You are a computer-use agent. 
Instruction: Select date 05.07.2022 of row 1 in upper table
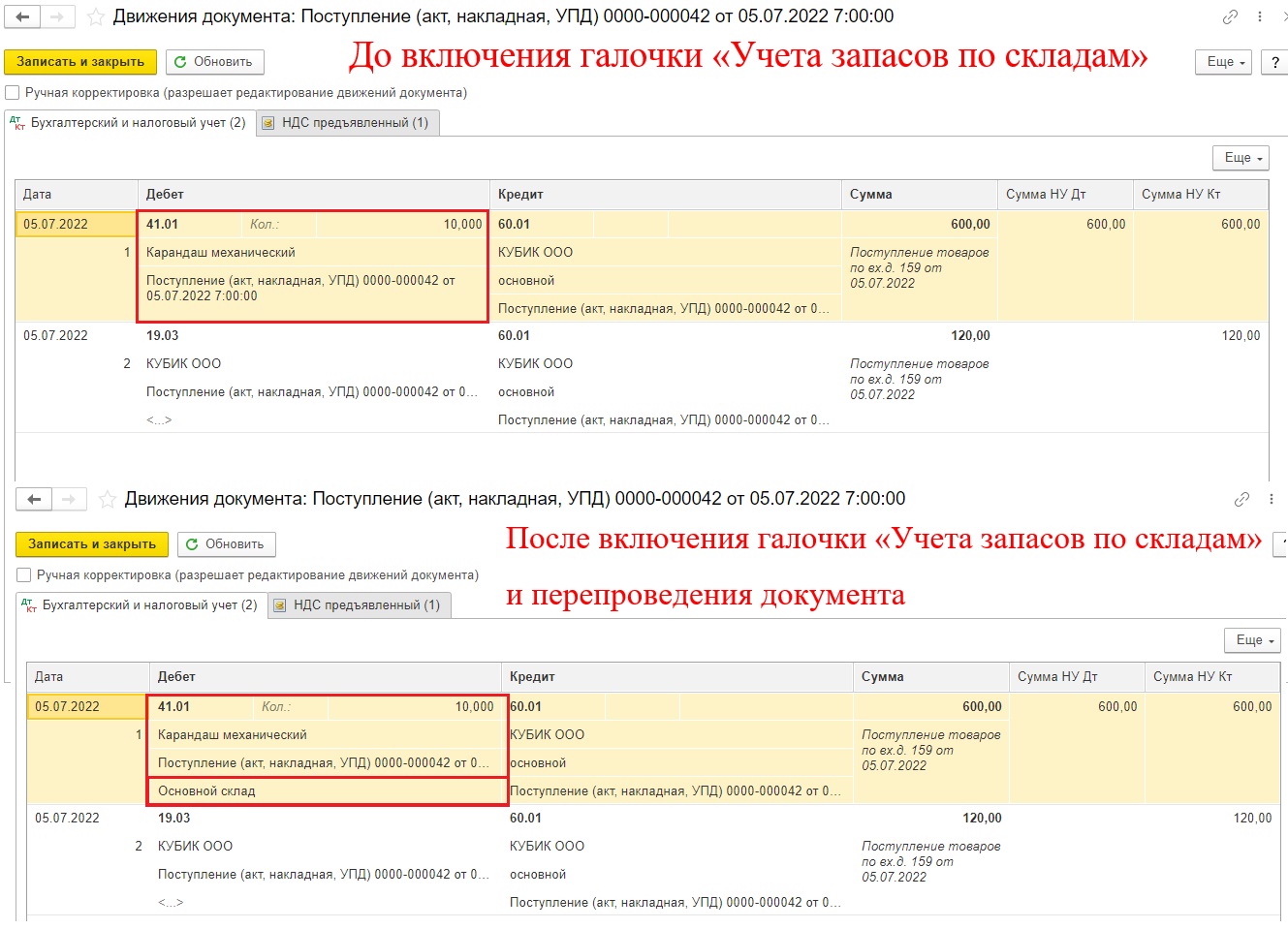77,225
